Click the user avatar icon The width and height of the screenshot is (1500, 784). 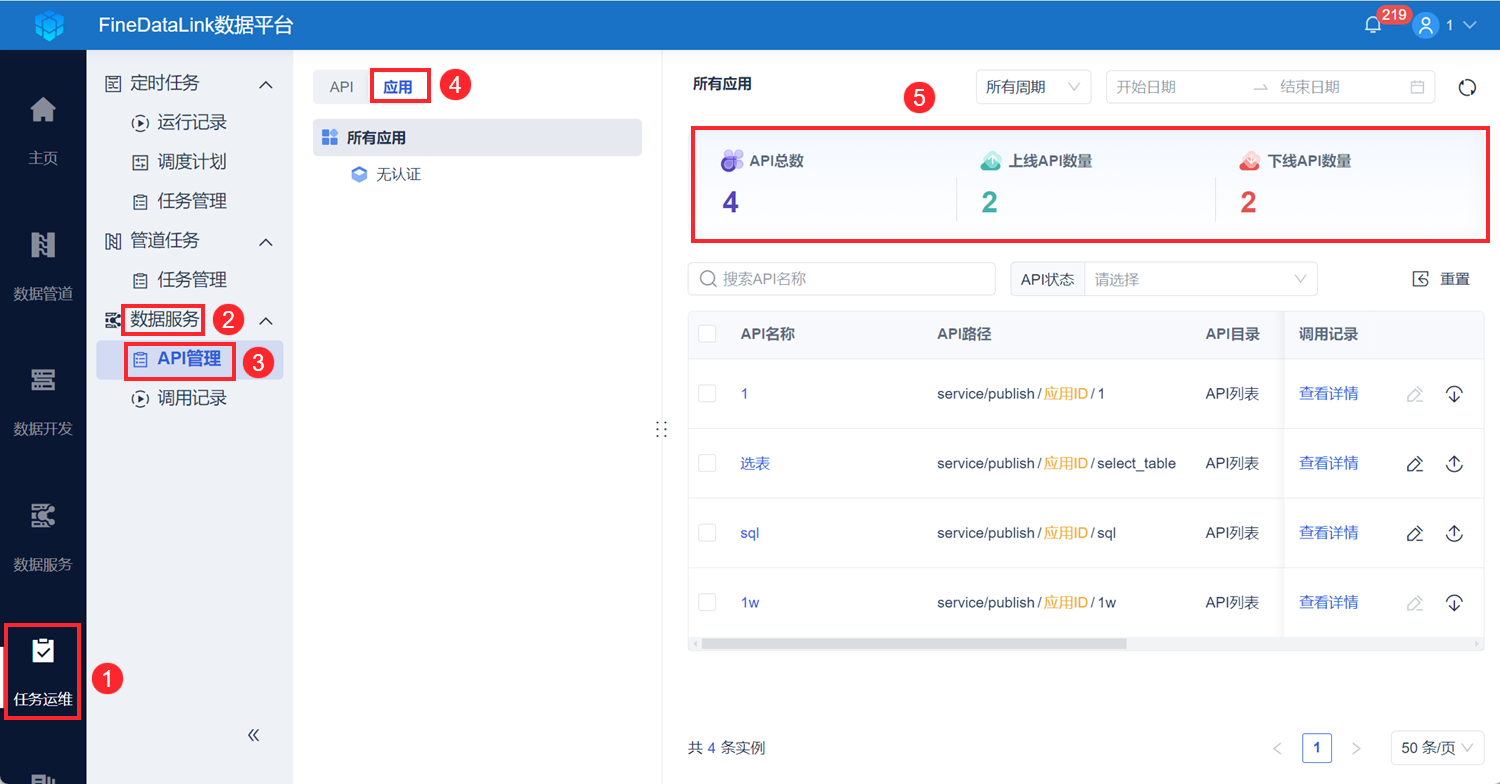coord(1425,26)
